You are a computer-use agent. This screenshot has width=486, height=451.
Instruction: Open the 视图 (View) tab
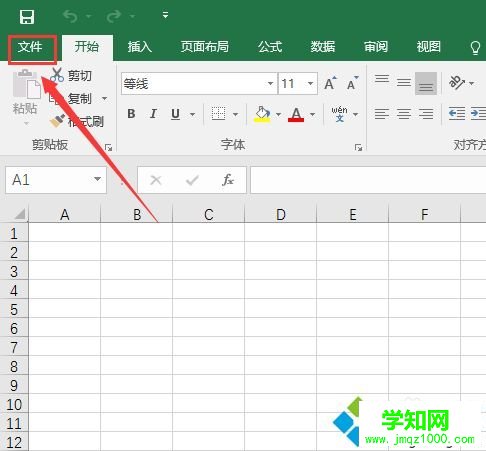pos(429,47)
